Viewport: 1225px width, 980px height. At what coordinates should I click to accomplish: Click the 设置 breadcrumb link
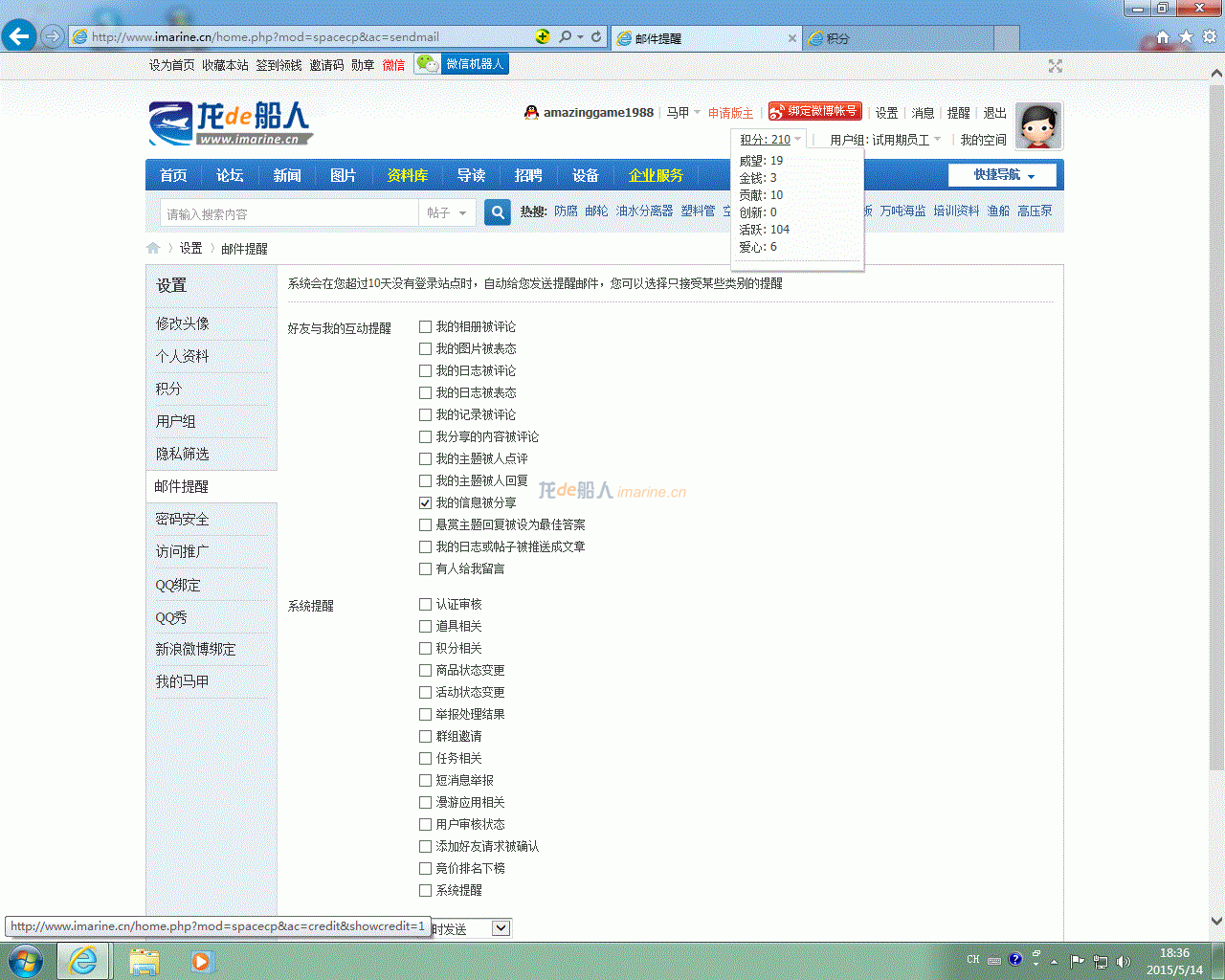coord(190,249)
